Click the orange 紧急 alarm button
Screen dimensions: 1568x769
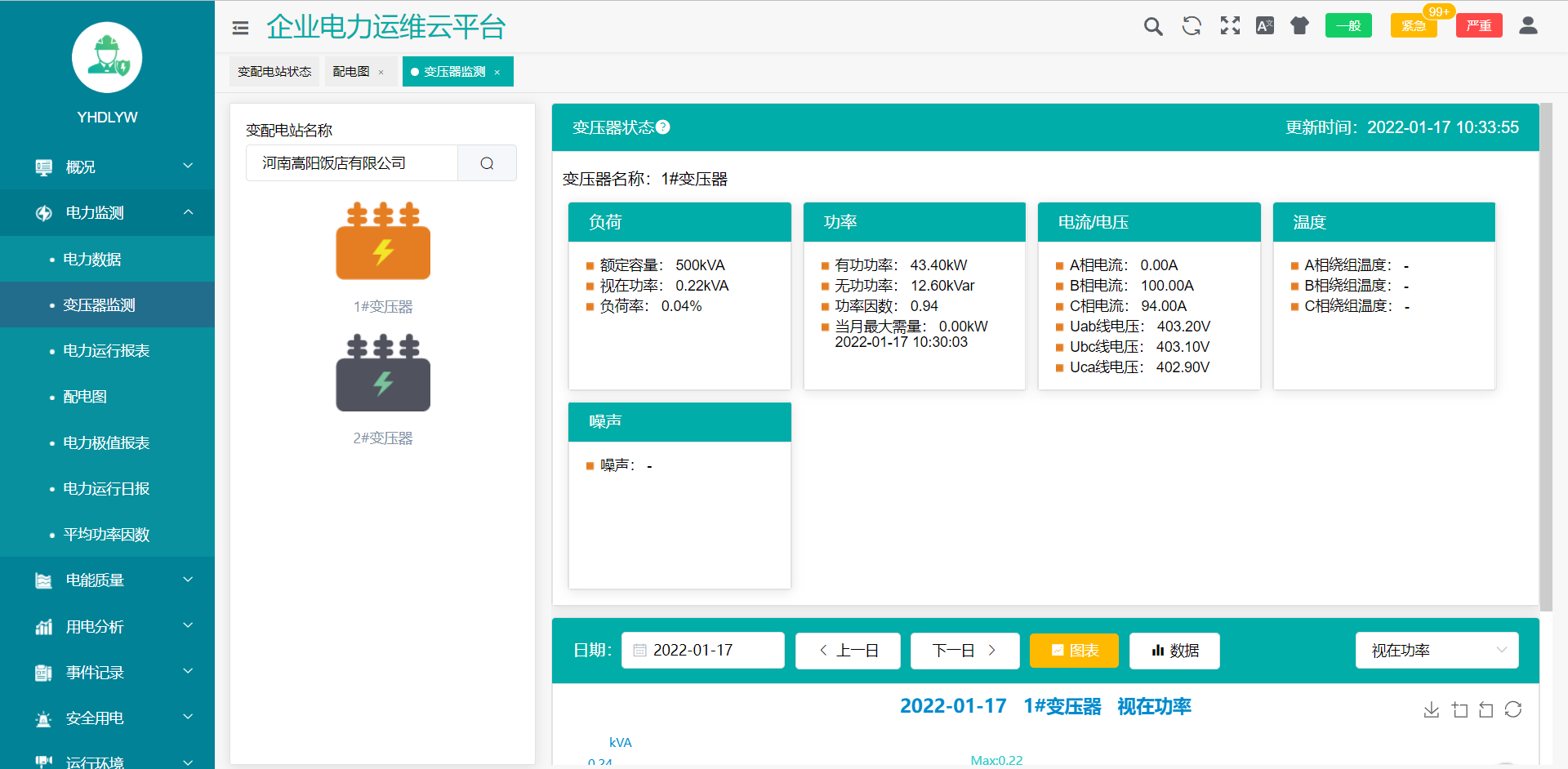pyautogui.click(x=1413, y=26)
